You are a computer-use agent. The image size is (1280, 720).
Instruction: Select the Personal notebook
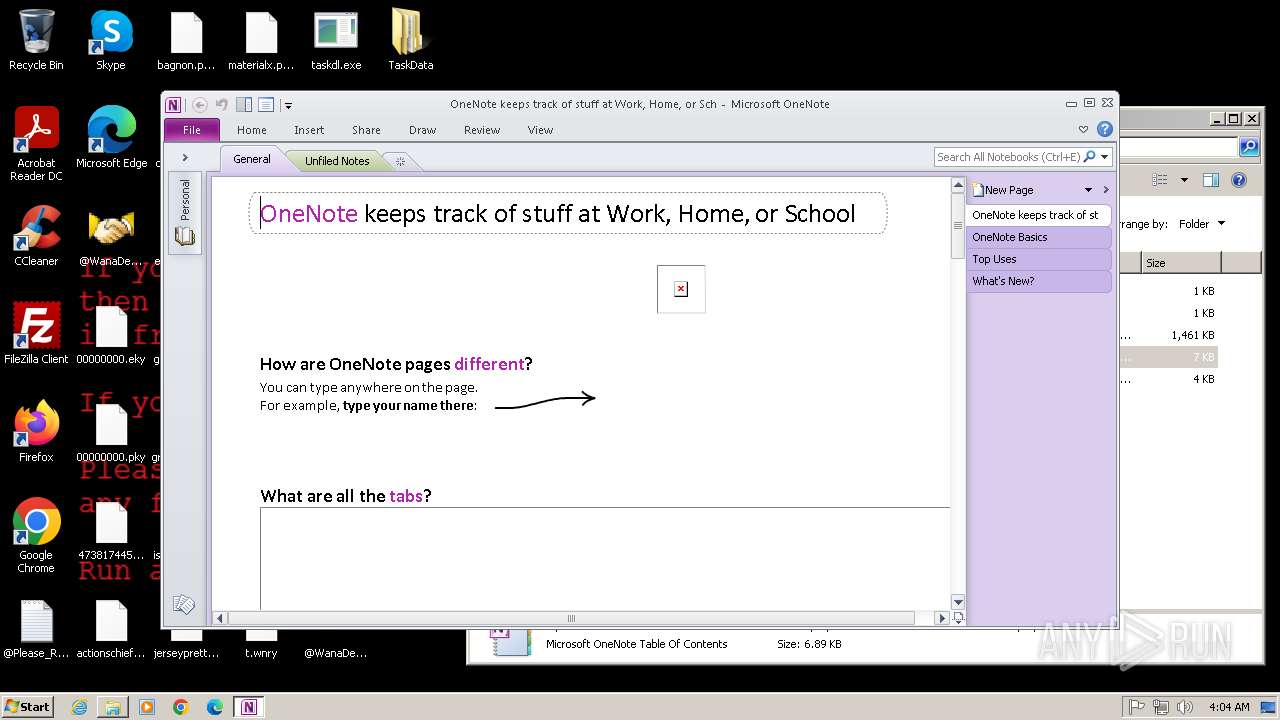[x=185, y=213]
